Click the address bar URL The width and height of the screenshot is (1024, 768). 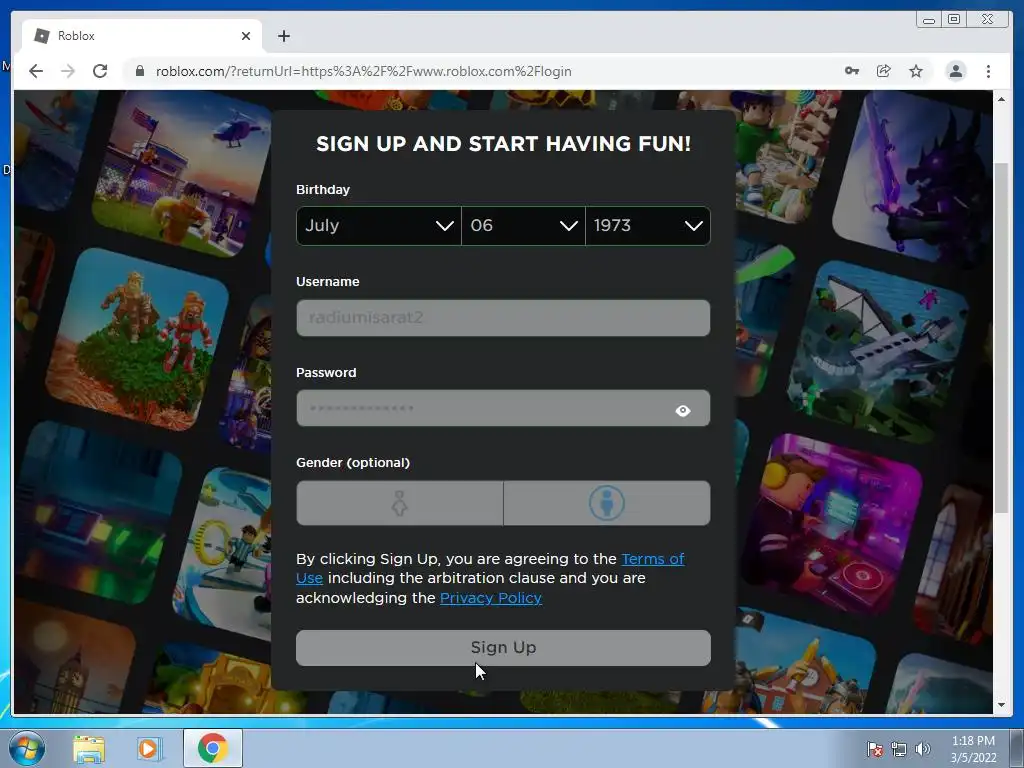click(x=363, y=71)
